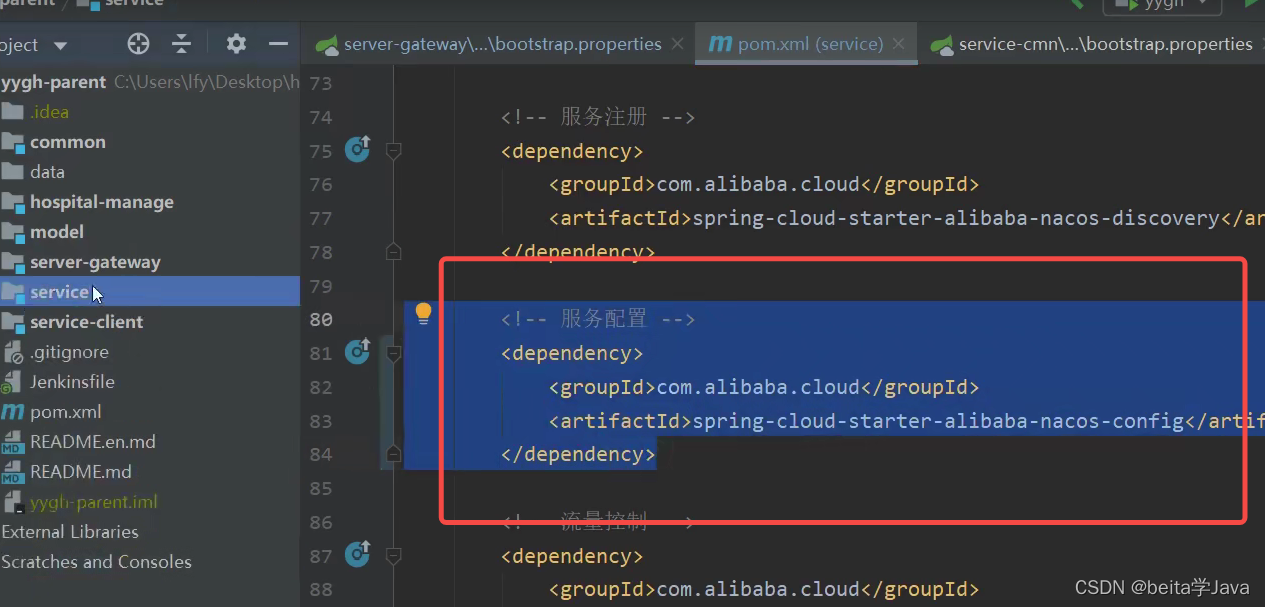Click the Maven icon on pom.xml tab

720,44
